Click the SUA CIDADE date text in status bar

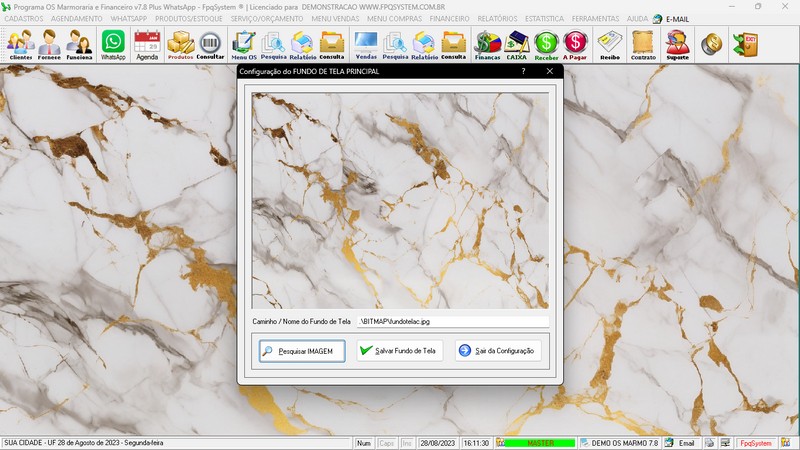[84, 443]
